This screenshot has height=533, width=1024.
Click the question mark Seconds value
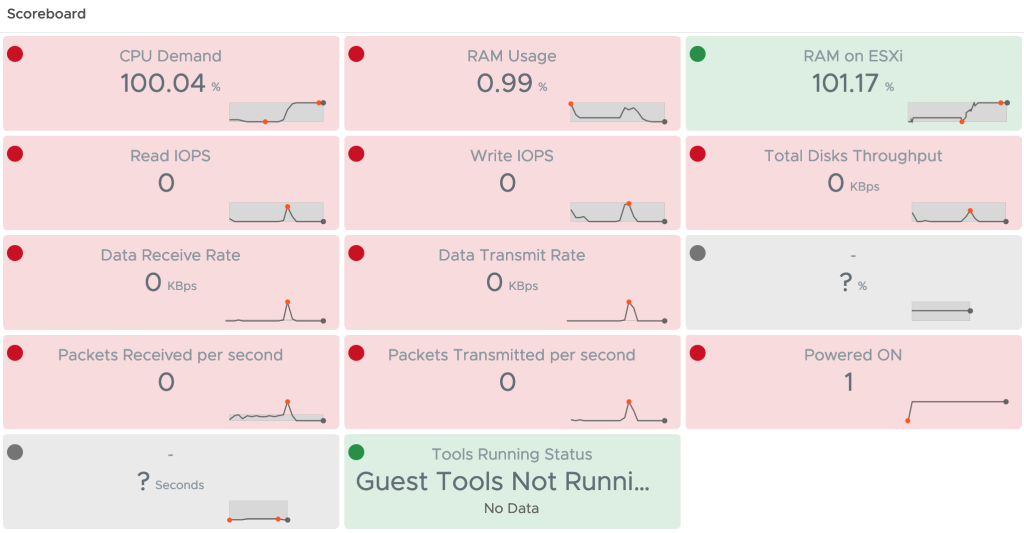click(x=144, y=481)
